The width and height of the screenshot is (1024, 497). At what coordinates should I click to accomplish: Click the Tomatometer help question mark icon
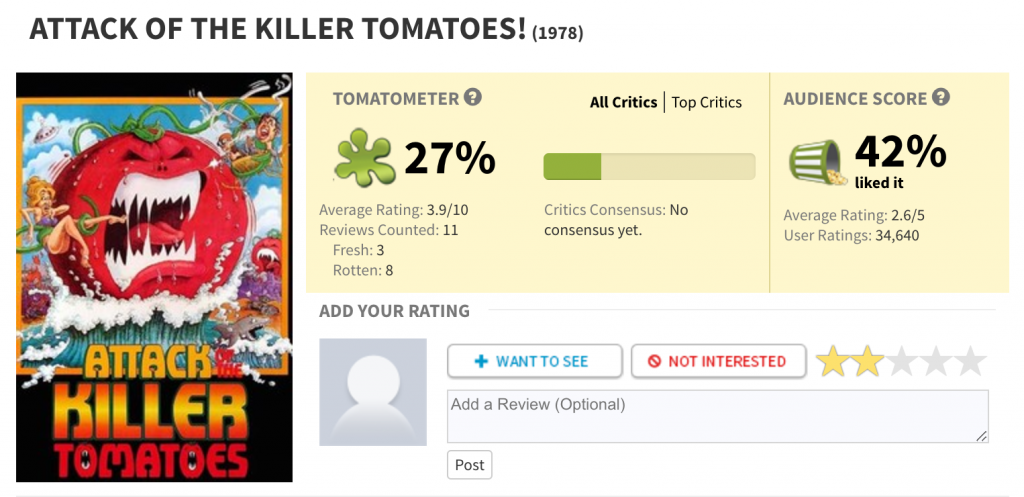tap(473, 98)
